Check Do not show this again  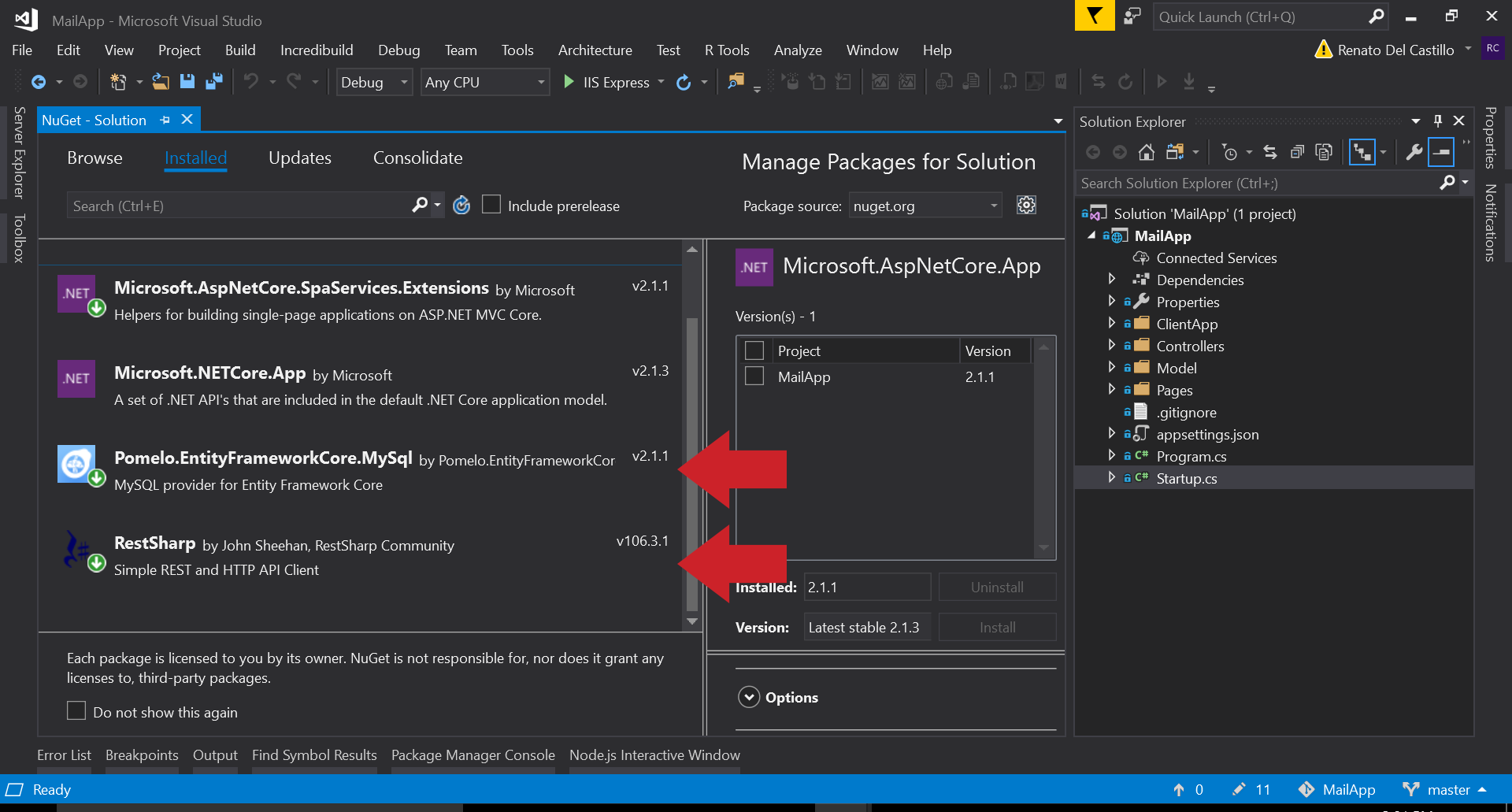click(76, 710)
